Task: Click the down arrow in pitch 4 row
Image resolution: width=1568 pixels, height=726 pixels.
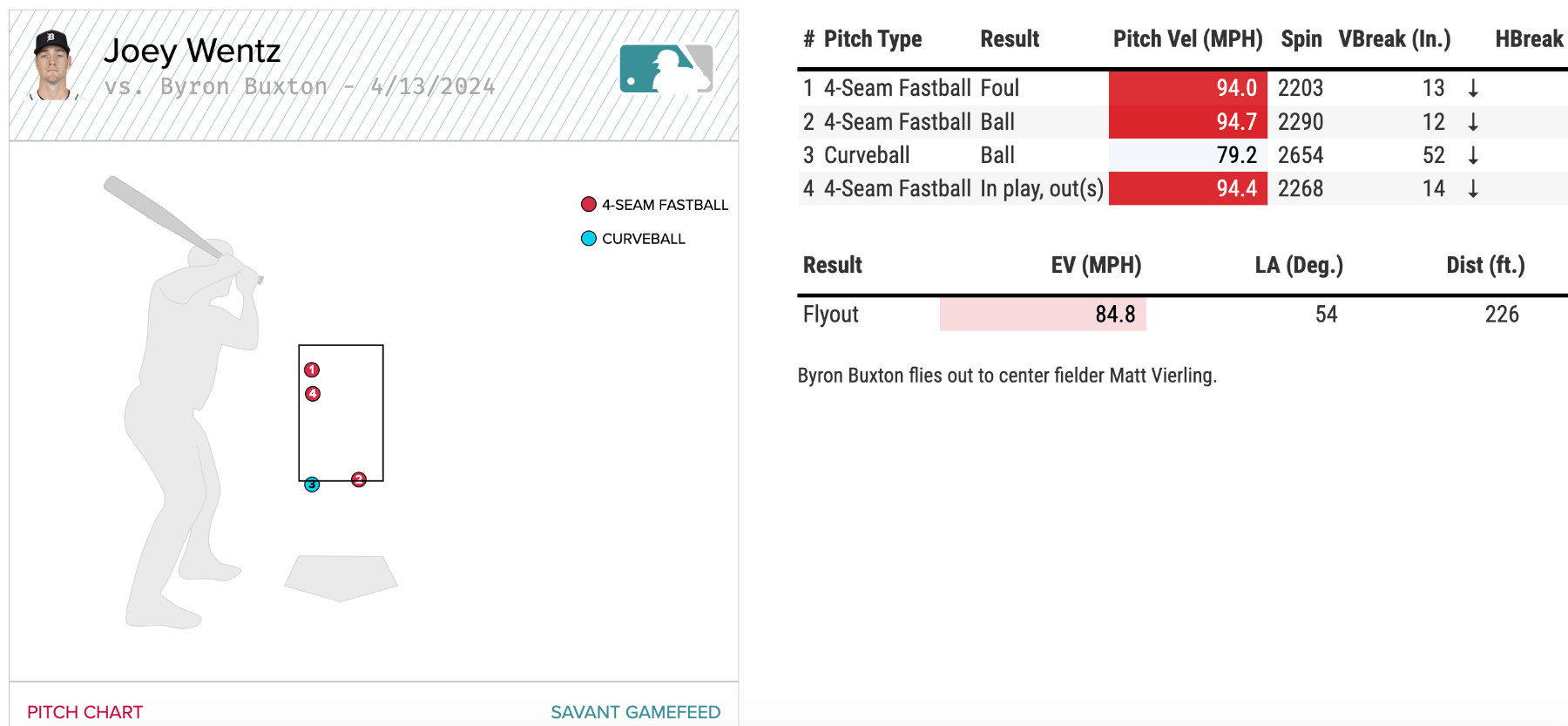Action: (1473, 188)
